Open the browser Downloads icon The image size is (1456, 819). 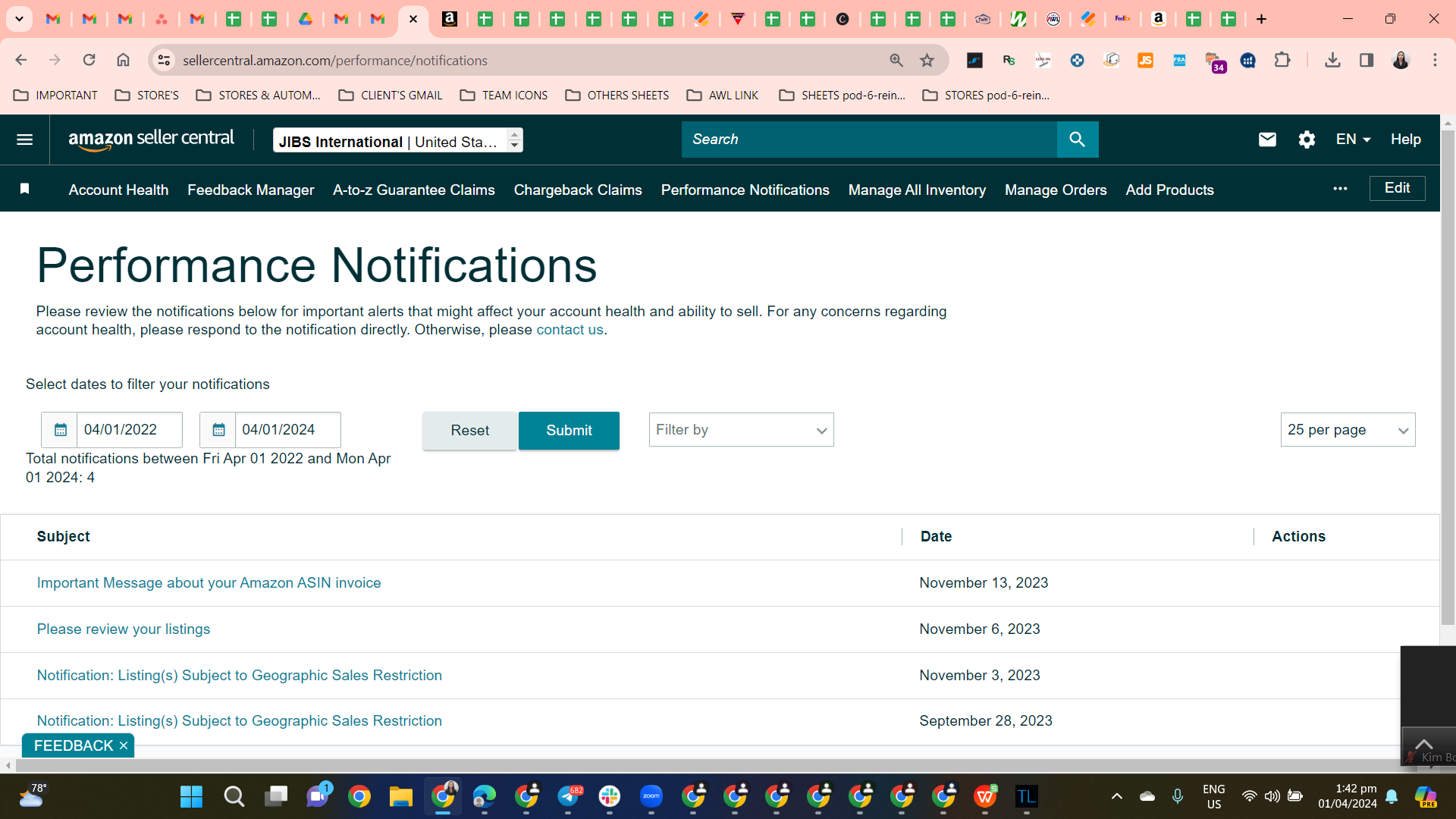click(1332, 60)
